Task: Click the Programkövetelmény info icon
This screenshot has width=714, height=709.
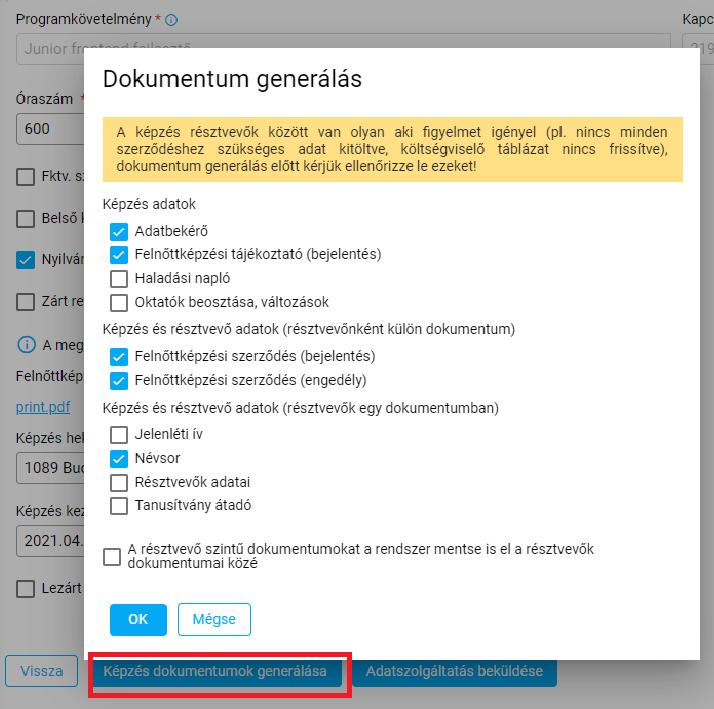Action: coord(172,20)
